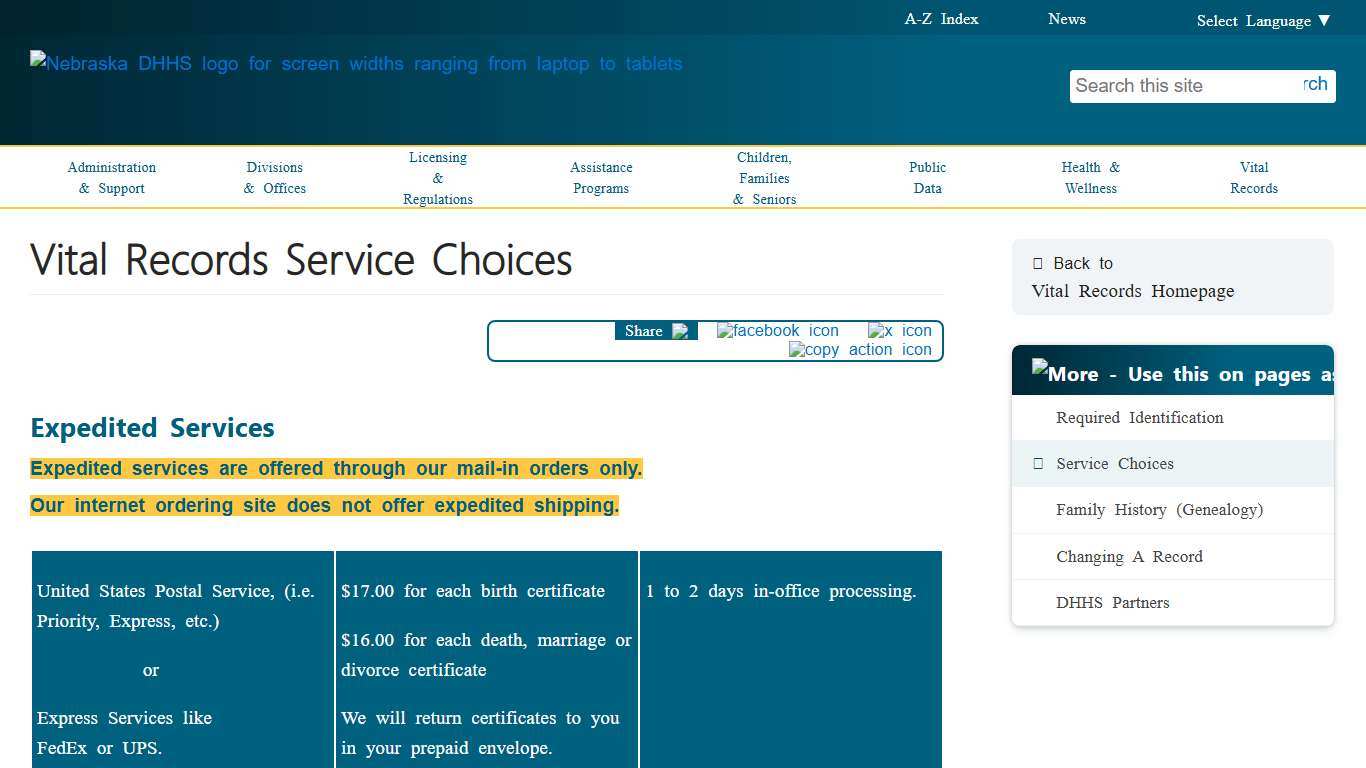Share the page to X
This screenshot has height=768, width=1366.
(x=899, y=330)
